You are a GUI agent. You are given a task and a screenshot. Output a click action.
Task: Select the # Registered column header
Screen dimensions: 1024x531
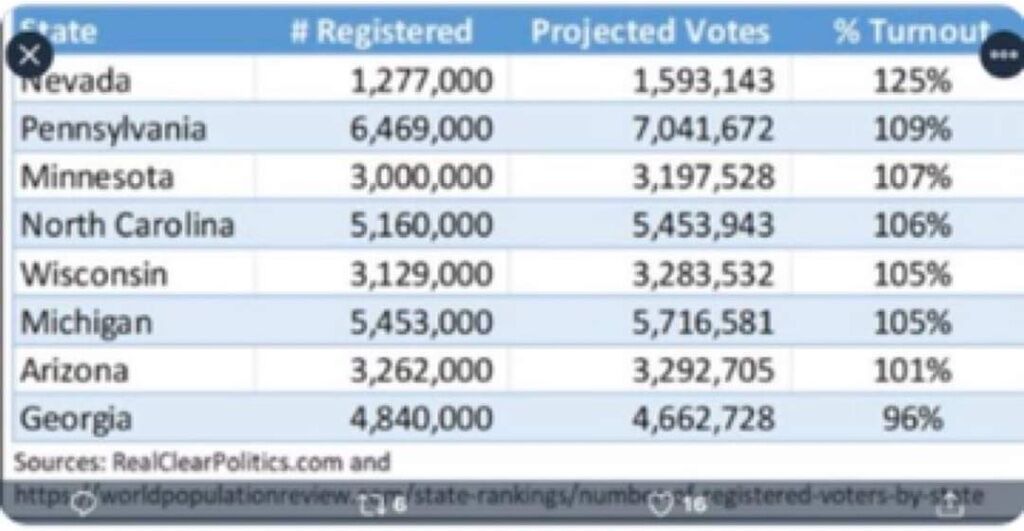click(381, 31)
